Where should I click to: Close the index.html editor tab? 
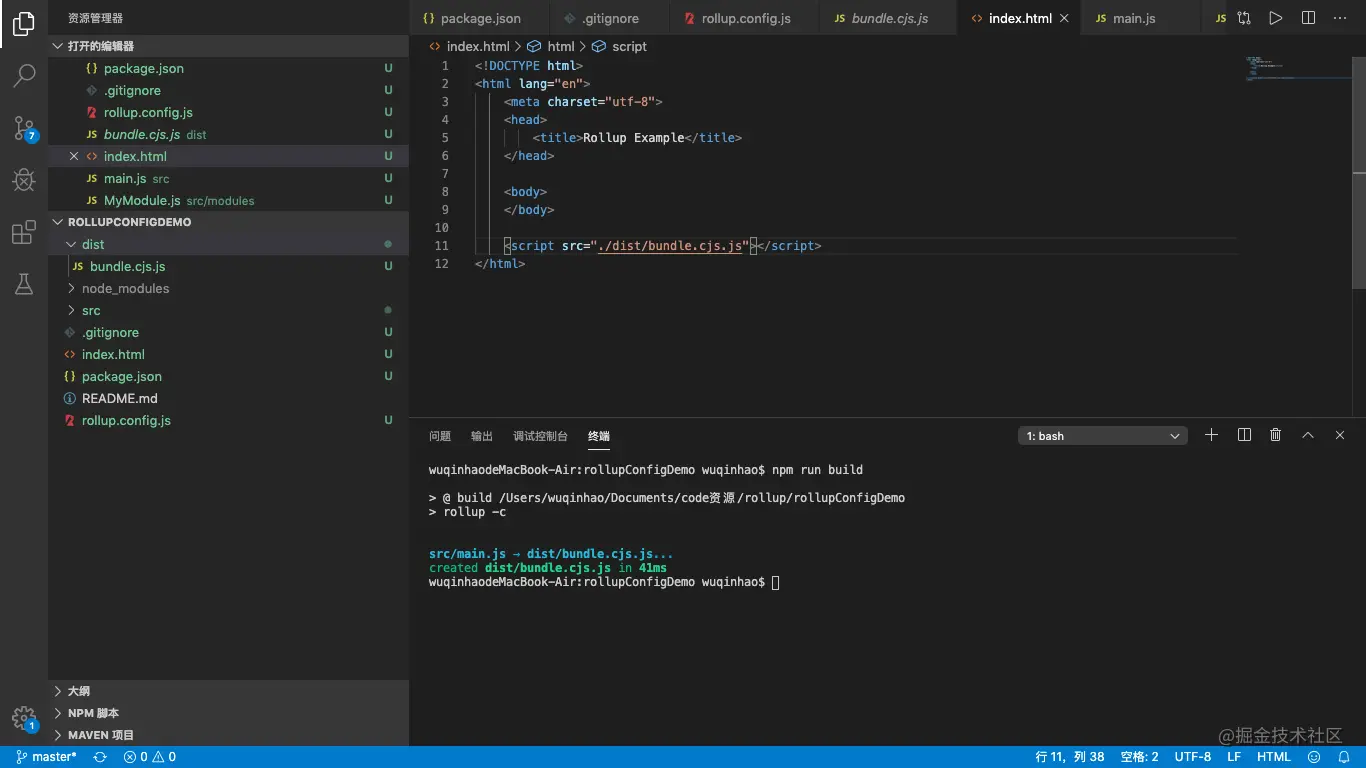tap(1064, 18)
